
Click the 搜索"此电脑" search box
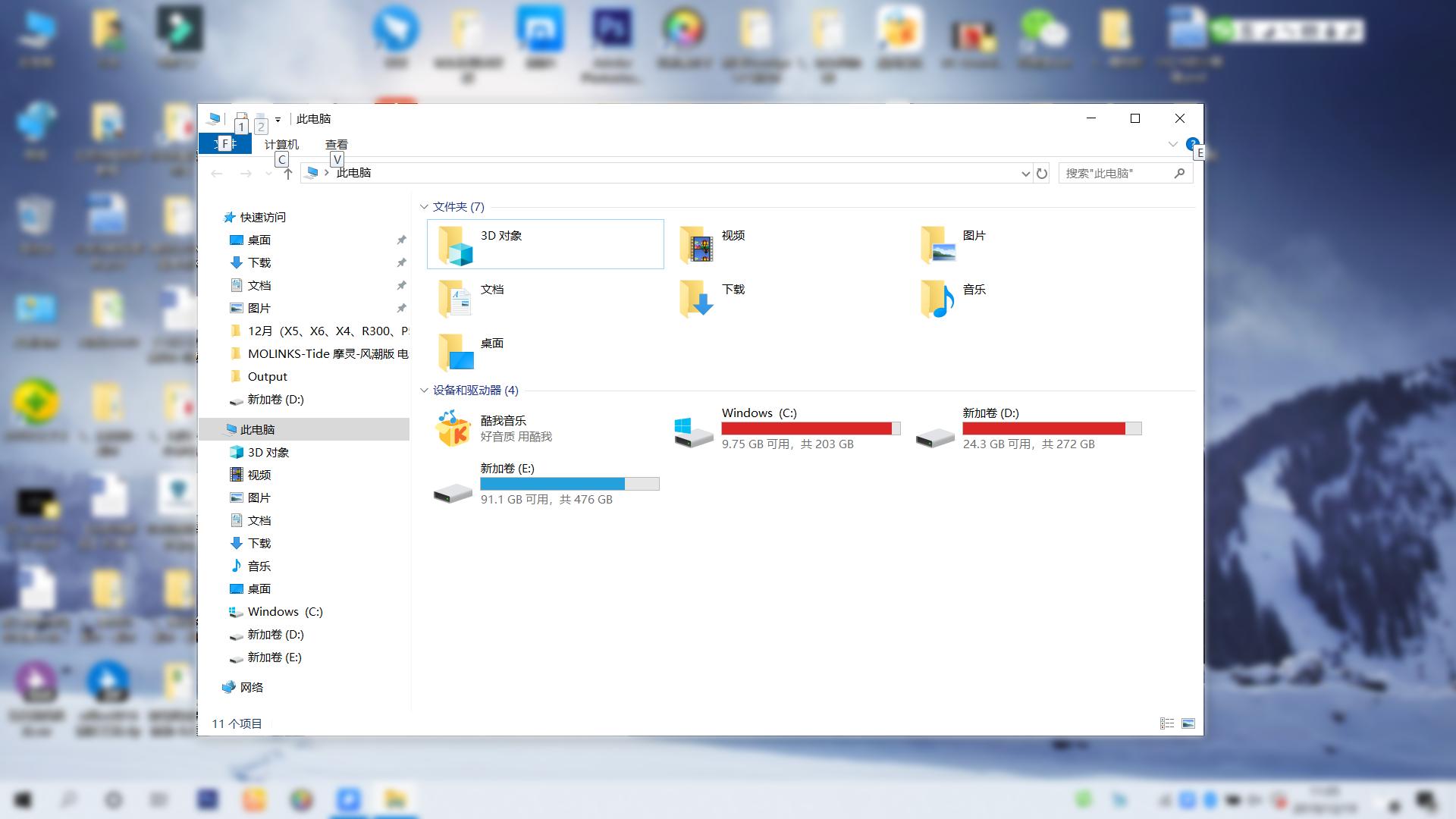(1115, 174)
